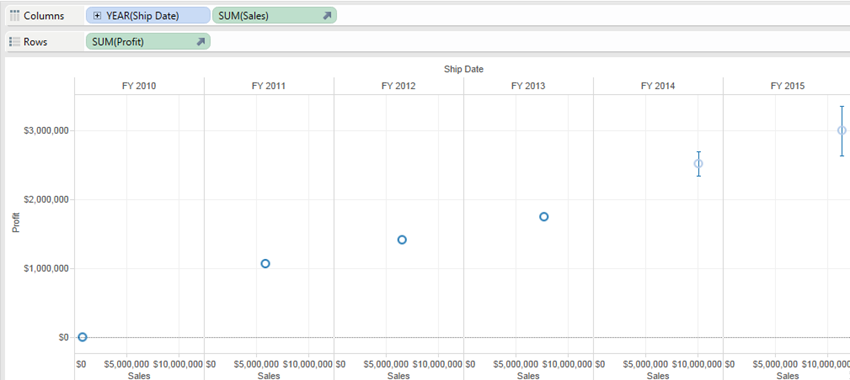The height and width of the screenshot is (380, 850).
Task: Select the SUM(Sales) pill in Columns
Action: click(274, 16)
